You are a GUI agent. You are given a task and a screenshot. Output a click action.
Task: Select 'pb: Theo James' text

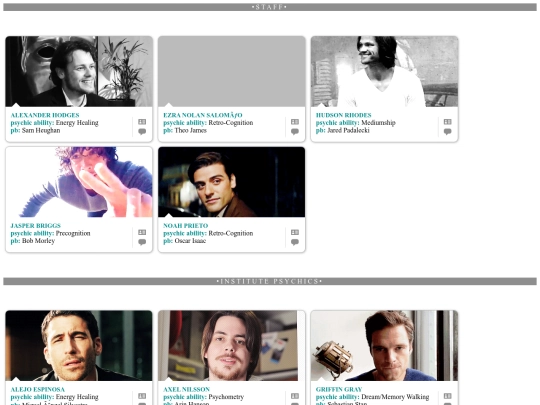click(185, 131)
